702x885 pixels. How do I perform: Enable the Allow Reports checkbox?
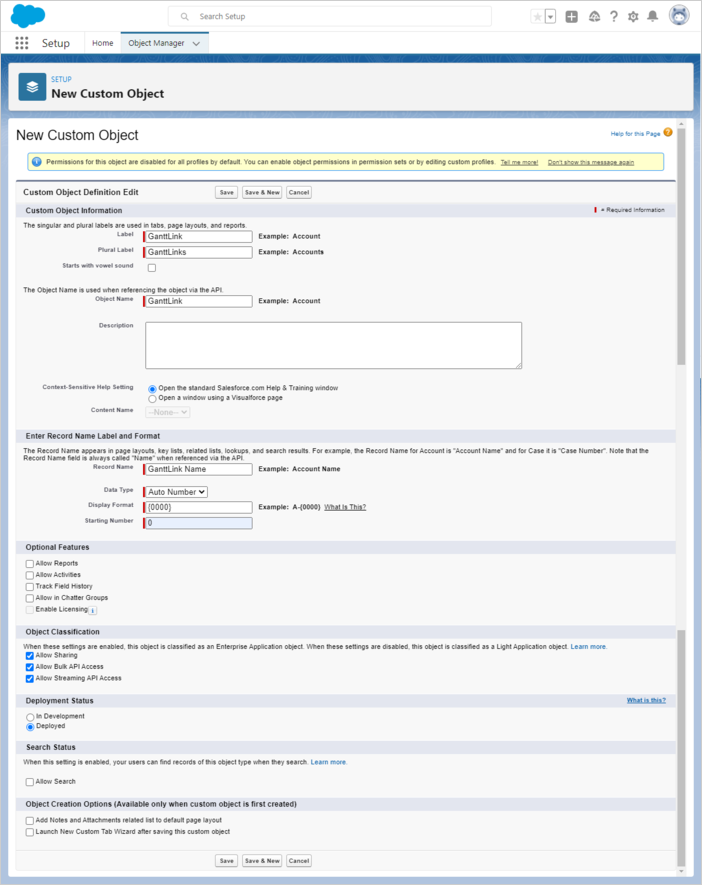click(x=30, y=564)
